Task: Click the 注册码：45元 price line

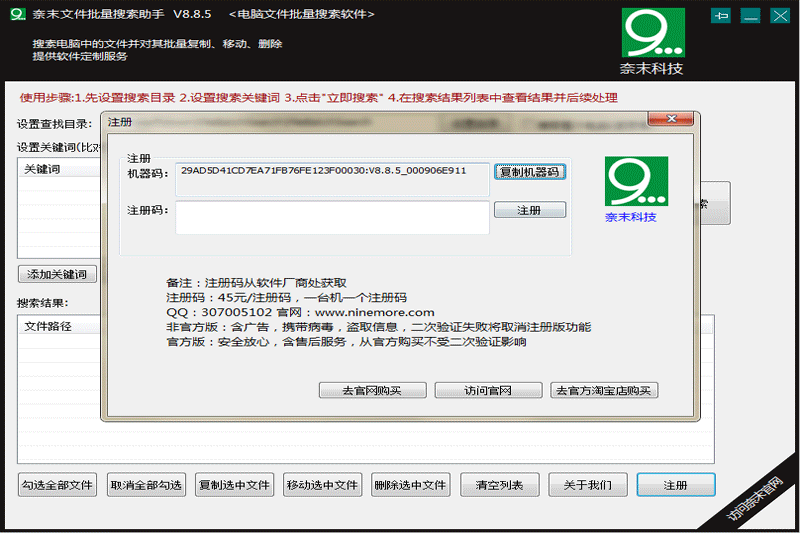Action: click(x=286, y=297)
